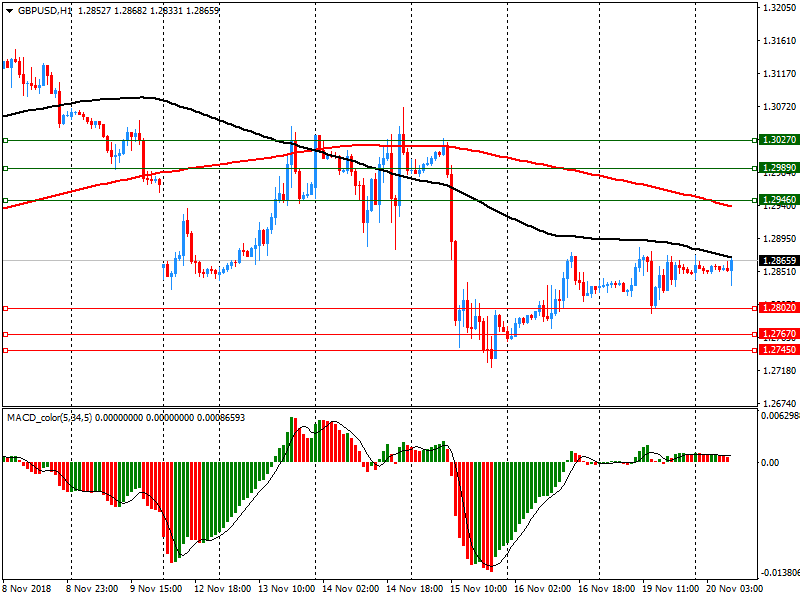
Task: Select left handle of 1.29890 green line
Action: pos(6,168)
